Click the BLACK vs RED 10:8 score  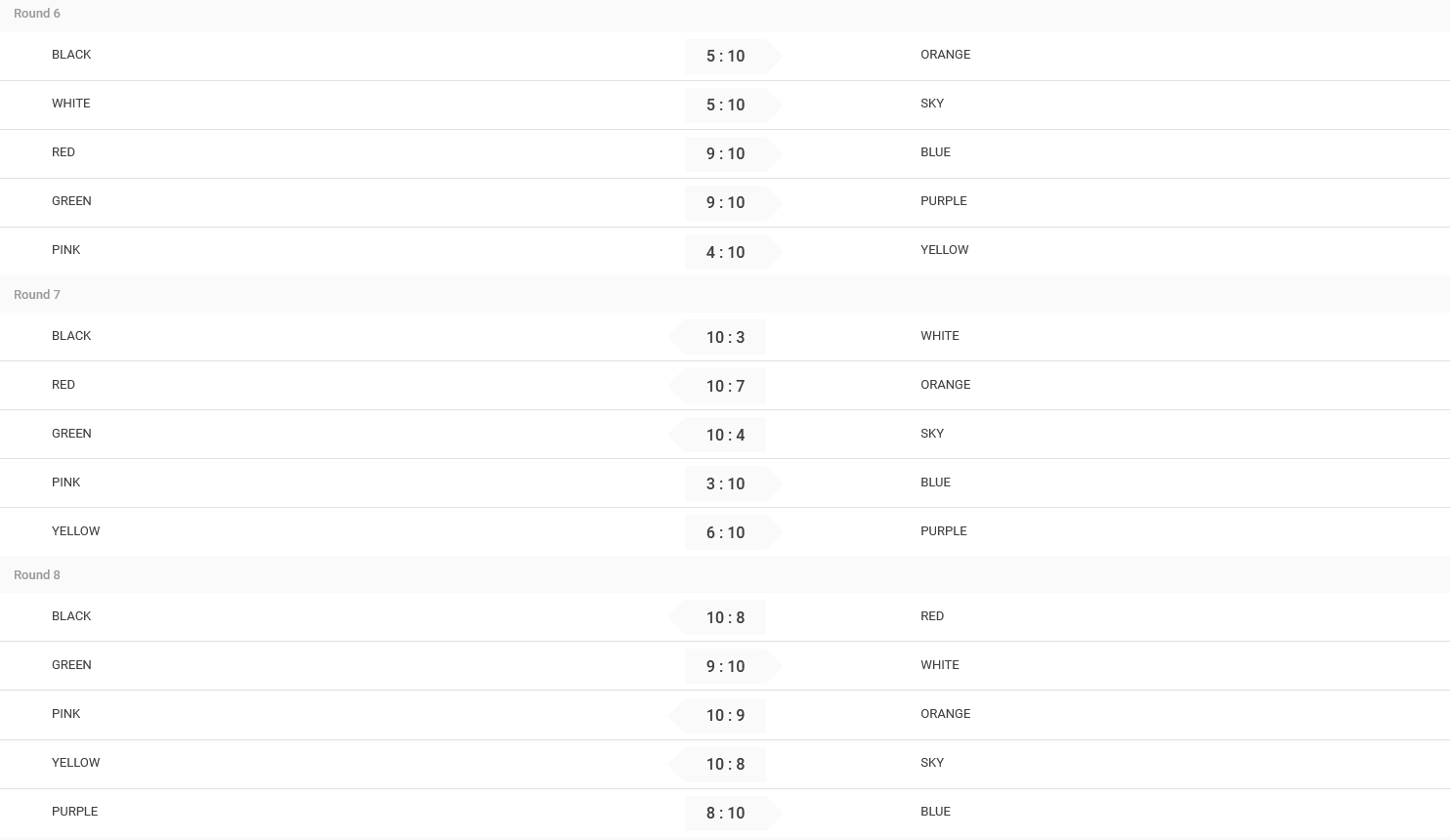coord(725,617)
